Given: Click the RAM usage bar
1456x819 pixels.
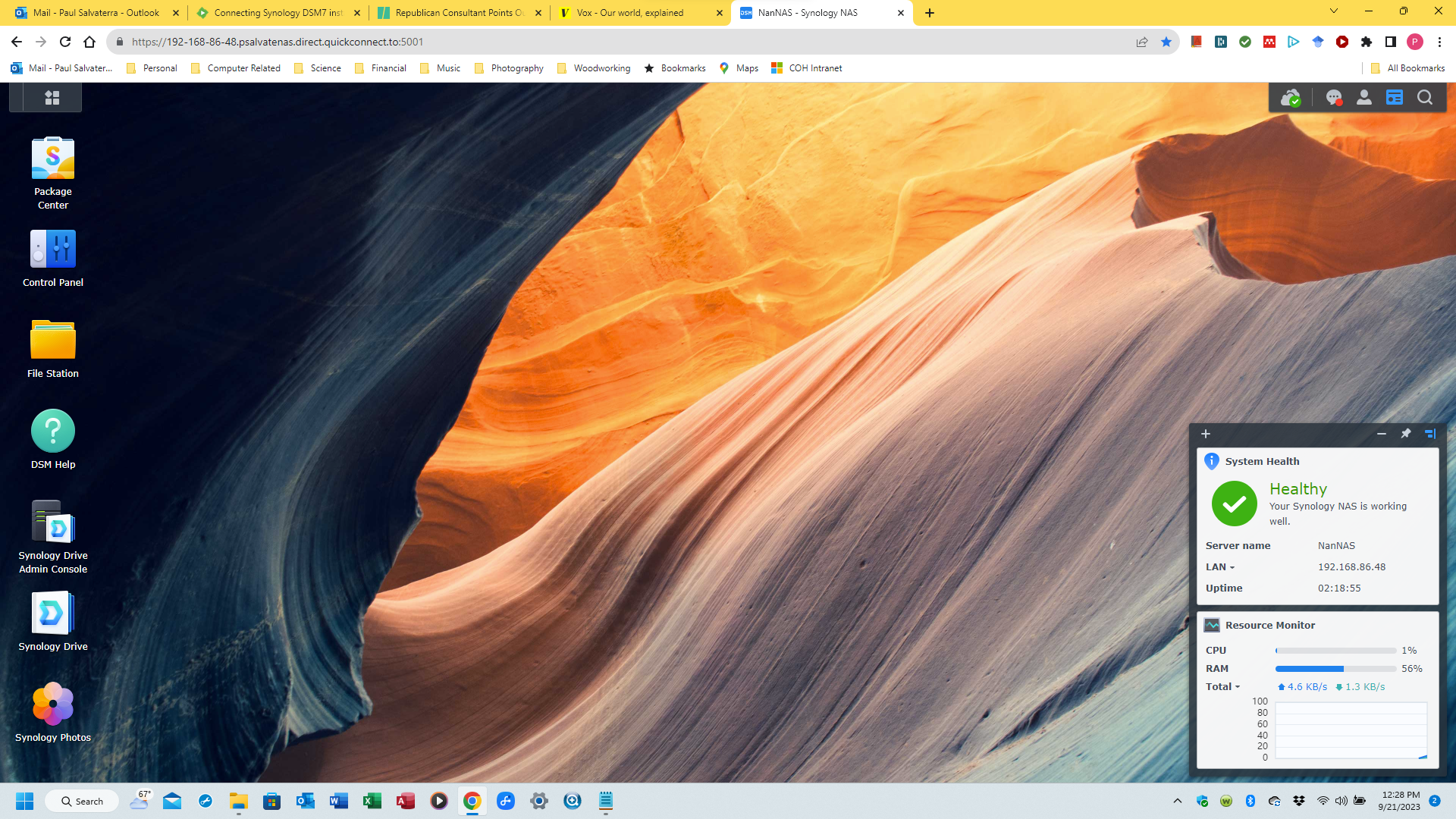Looking at the screenshot, I should [1335, 669].
